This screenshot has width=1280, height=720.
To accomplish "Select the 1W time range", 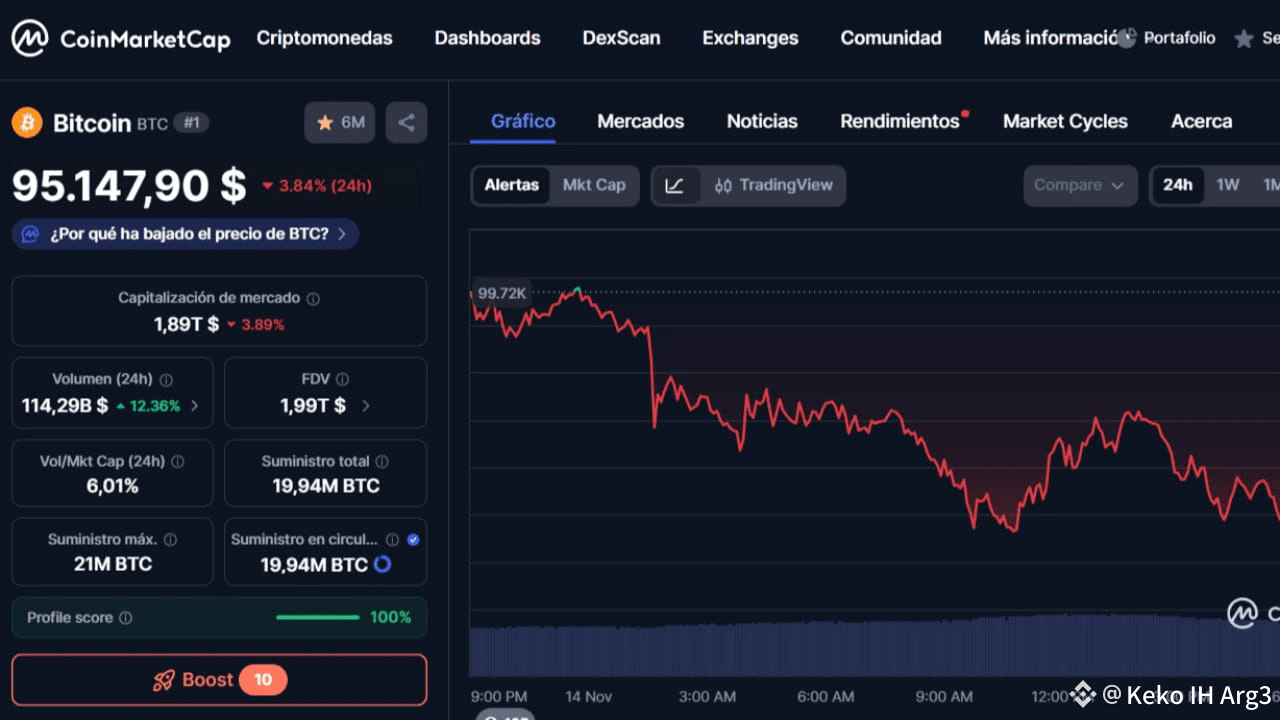I will 1228,185.
